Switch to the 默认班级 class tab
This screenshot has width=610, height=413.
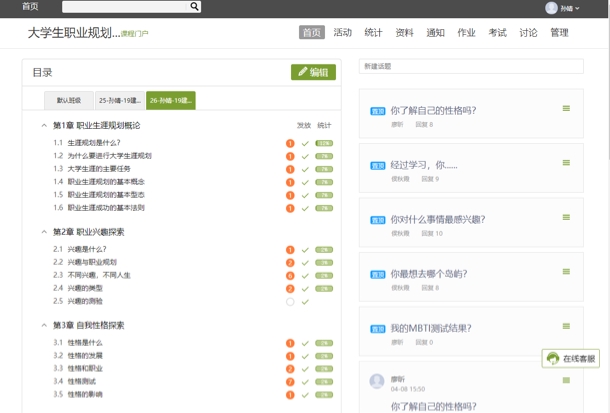coord(69,100)
